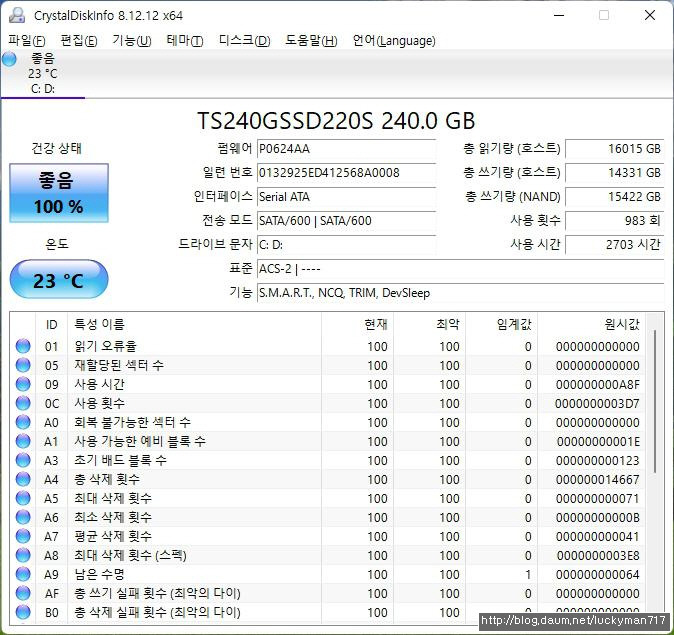This screenshot has height=635, width=674.
Task: Click the TS240GSSD220S 240.0 GB disk title
Action: 336,120
